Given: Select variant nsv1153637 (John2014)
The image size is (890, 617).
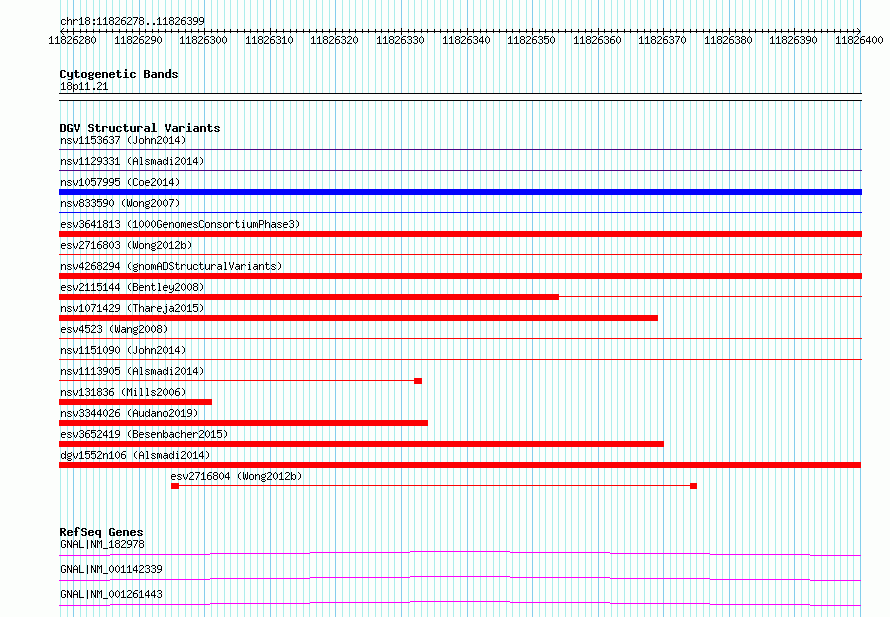Looking at the screenshot, I should (x=123, y=140).
